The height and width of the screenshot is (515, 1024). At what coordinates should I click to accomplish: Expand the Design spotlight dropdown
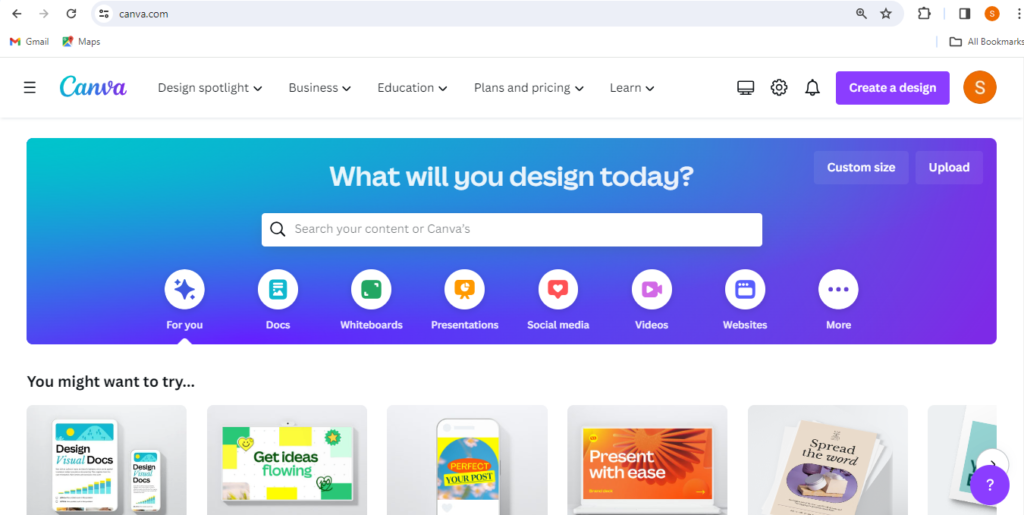point(210,87)
